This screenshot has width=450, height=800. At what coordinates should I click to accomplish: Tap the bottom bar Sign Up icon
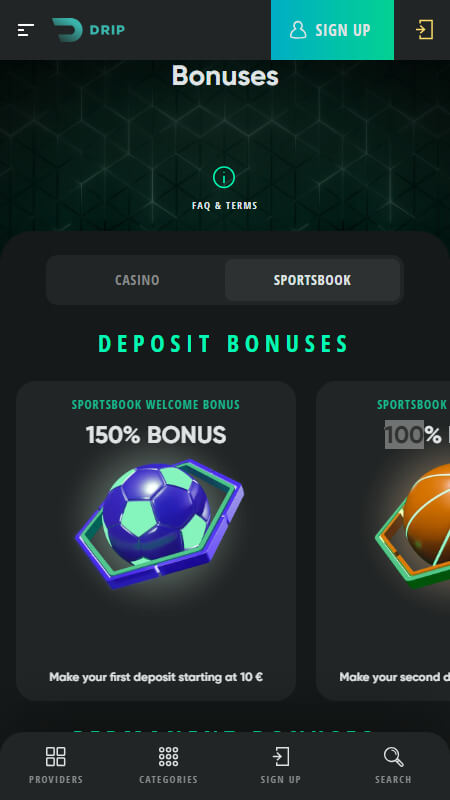(x=281, y=757)
